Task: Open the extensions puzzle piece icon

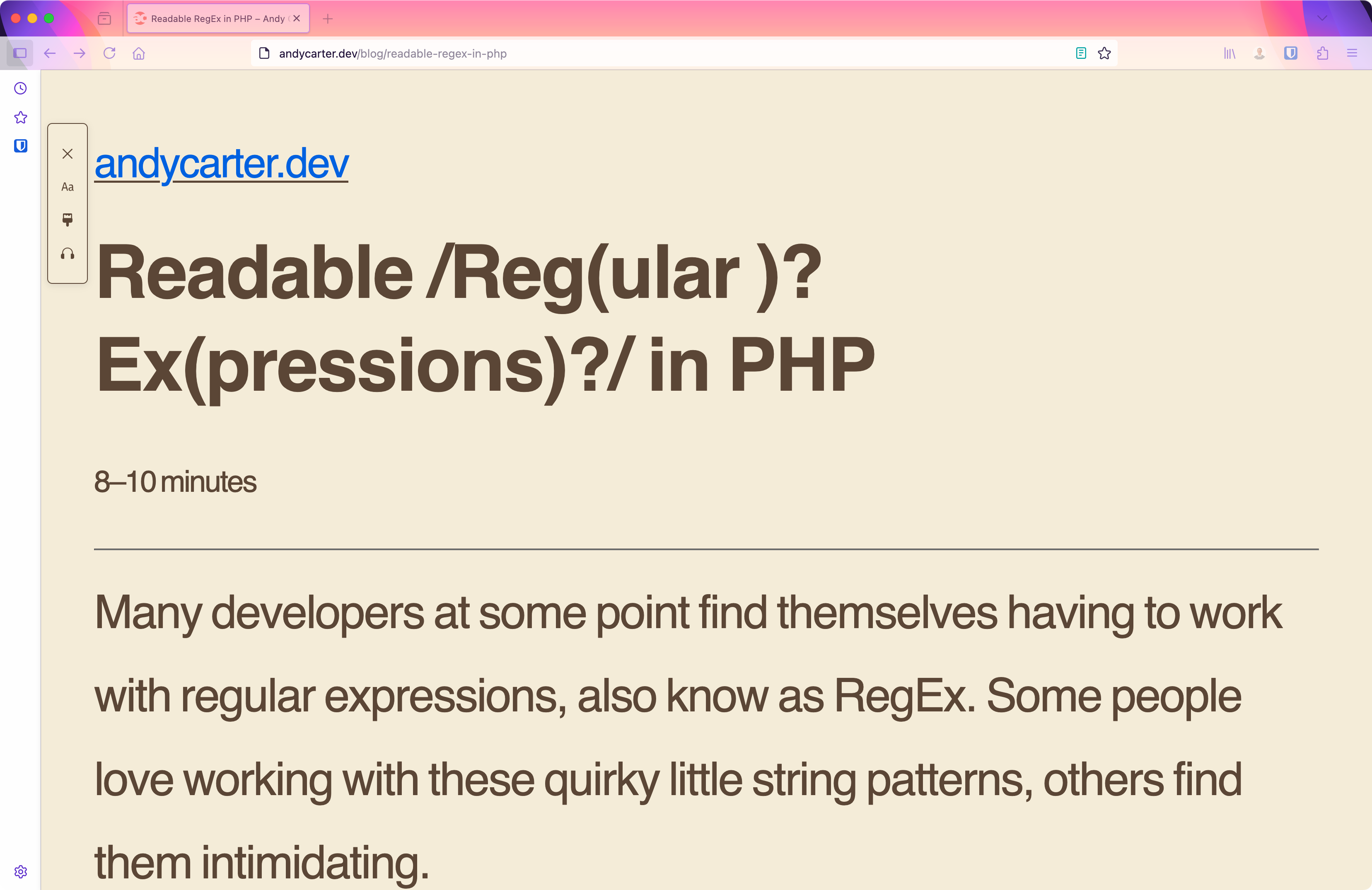Action: point(1322,53)
